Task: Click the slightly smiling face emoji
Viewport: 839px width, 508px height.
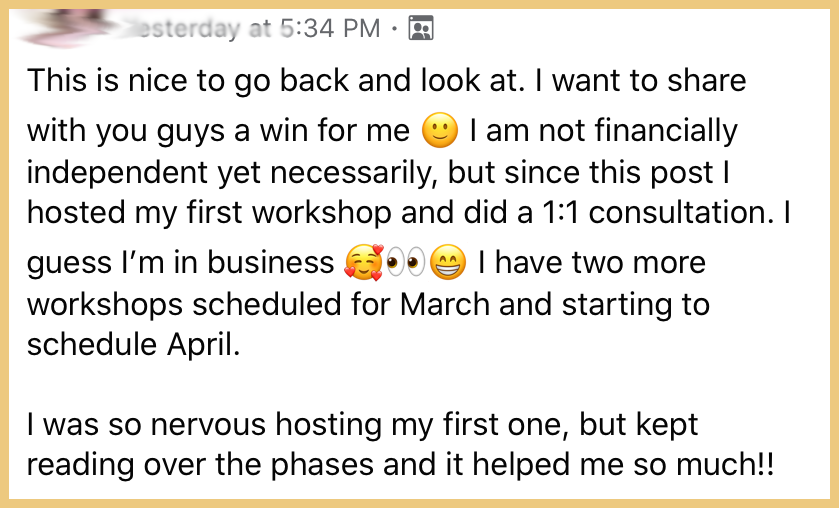Action: (x=440, y=130)
